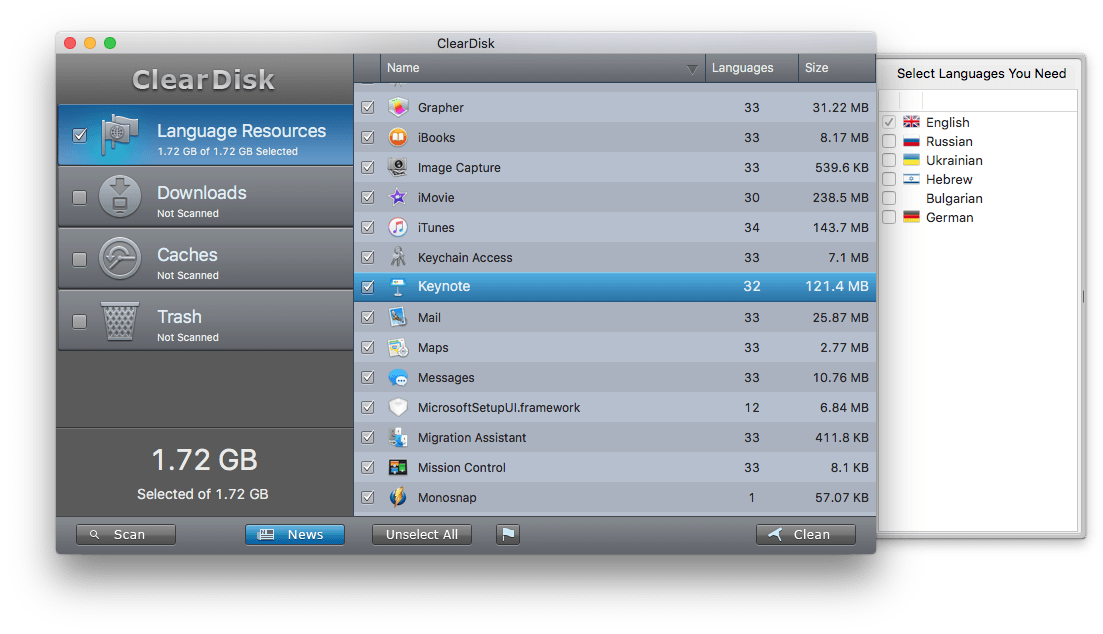Click the Keychain Access icon

[x=399, y=257]
